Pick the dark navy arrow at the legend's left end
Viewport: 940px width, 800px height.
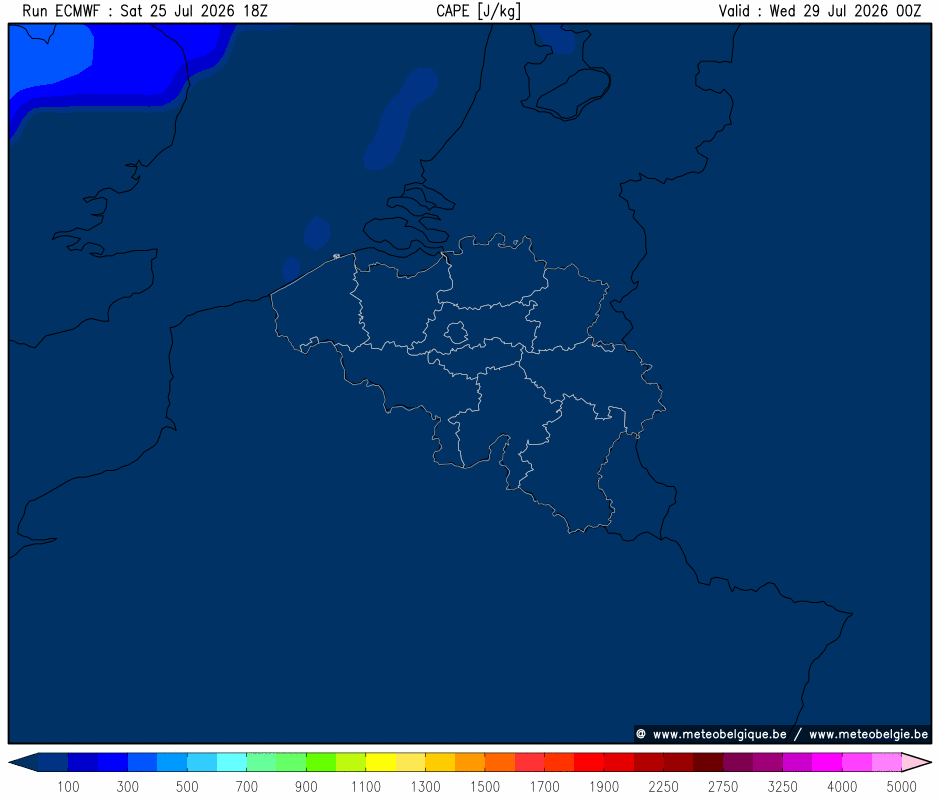23,762
